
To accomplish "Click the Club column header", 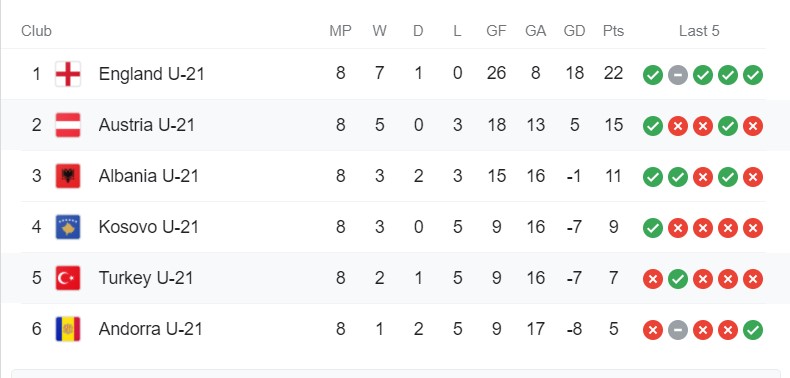I will (36, 31).
